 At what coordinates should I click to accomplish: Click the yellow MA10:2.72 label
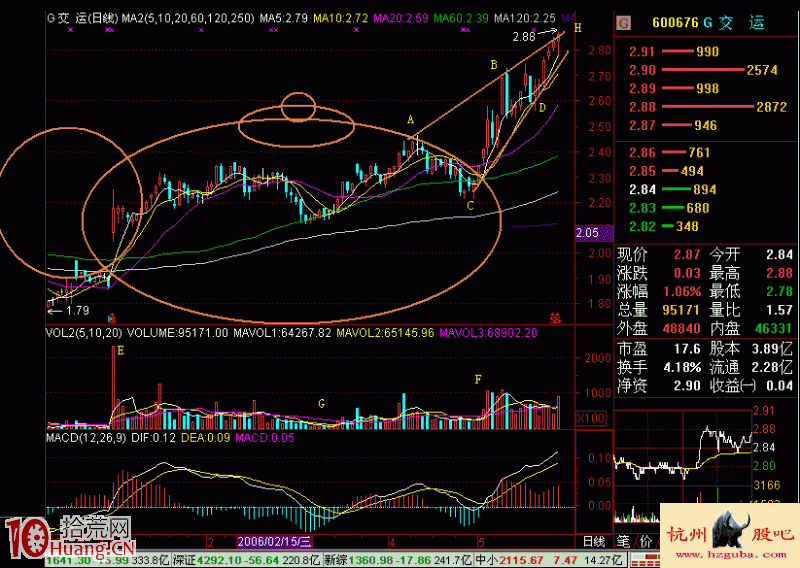[x=340, y=18]
